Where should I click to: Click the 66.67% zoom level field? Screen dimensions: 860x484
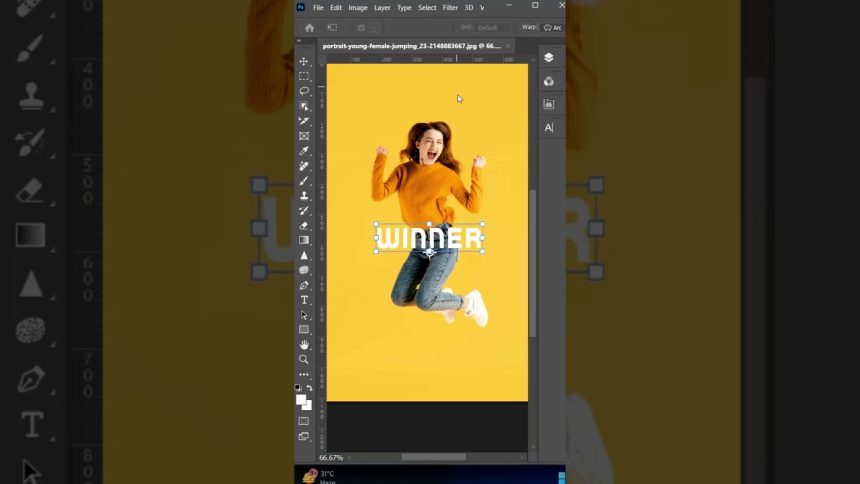click(331, 458)
